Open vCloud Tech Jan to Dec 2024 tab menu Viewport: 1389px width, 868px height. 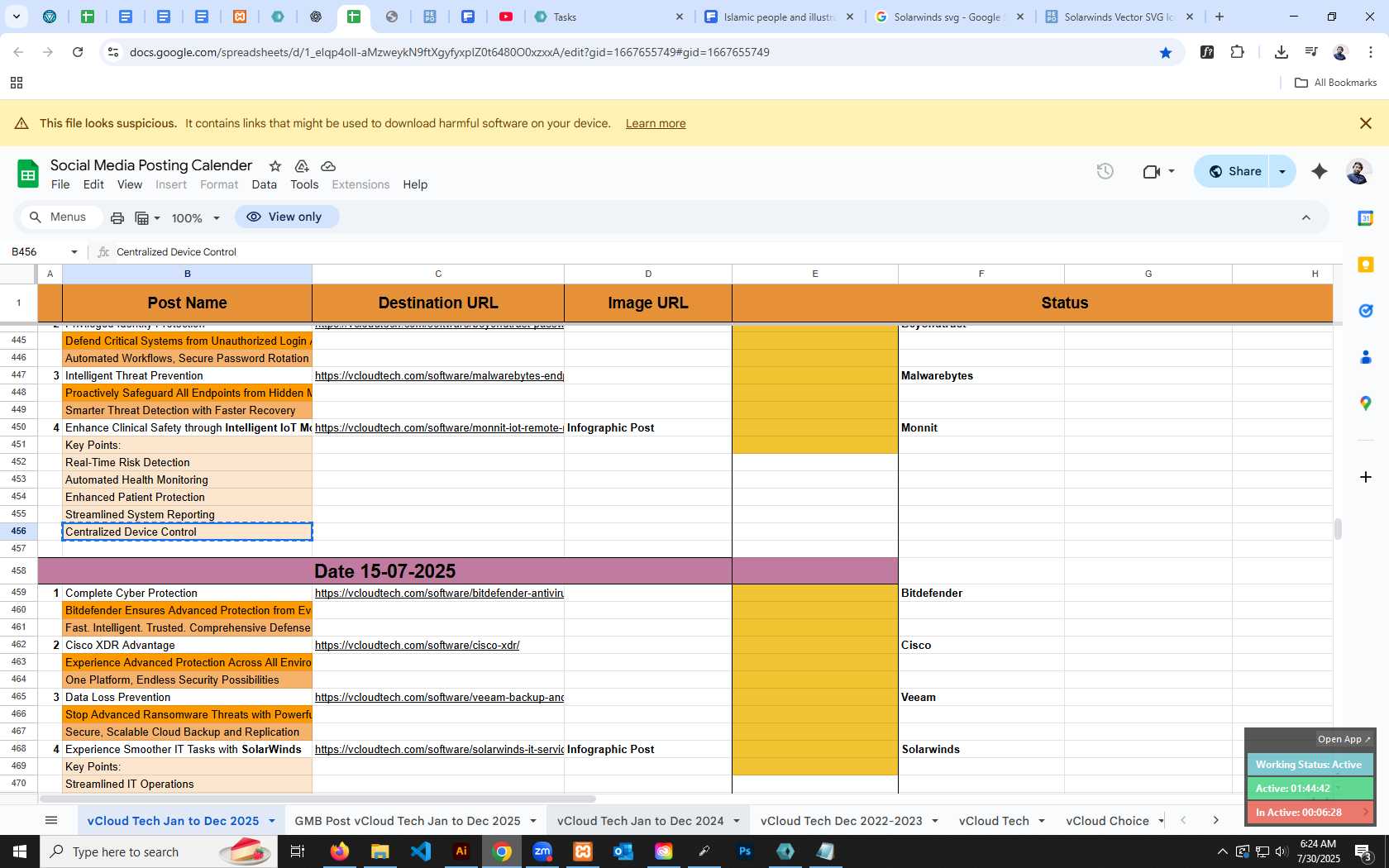tap(736, 821)
